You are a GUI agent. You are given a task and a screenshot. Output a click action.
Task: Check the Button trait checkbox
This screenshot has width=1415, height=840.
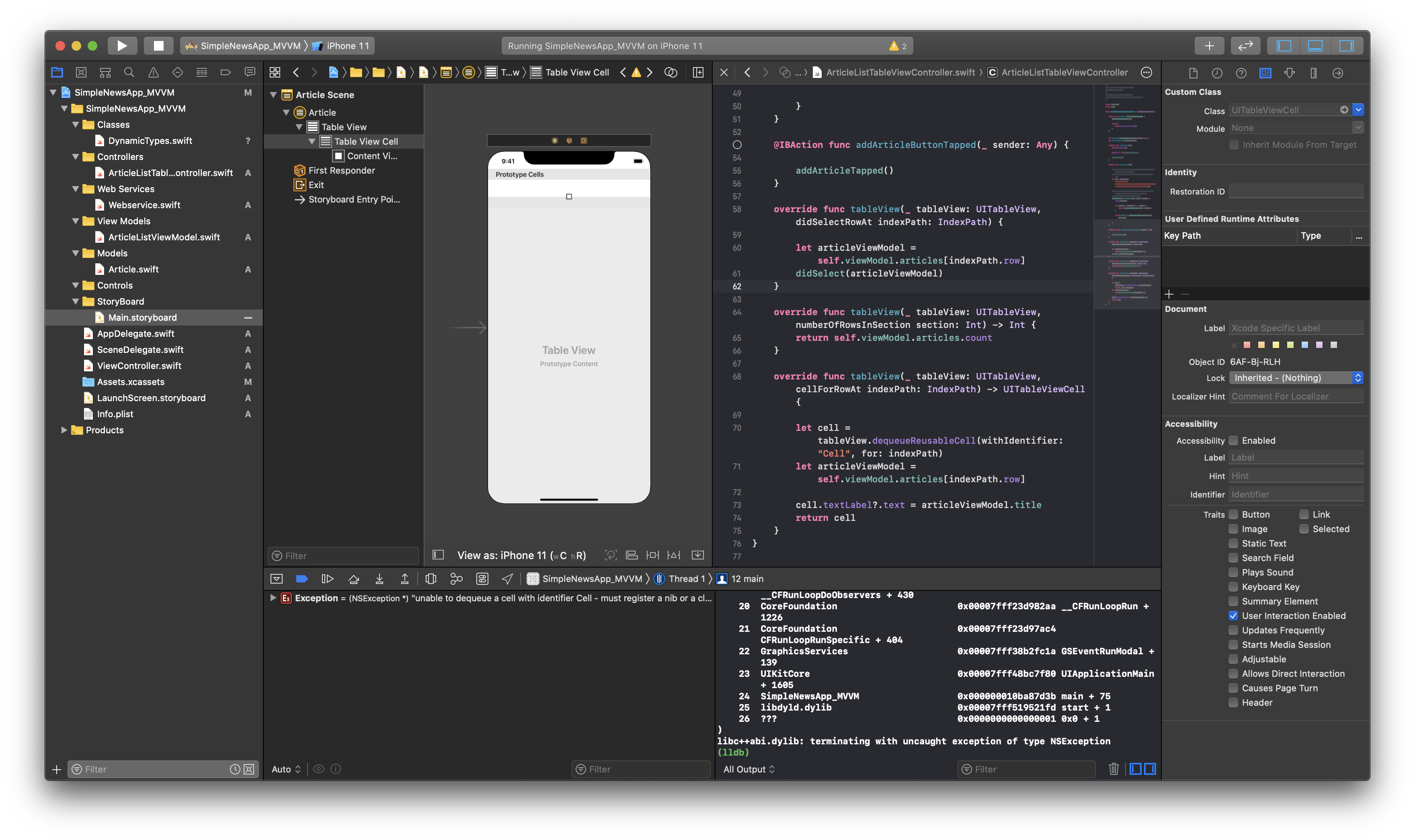(x=1233, y=514)
